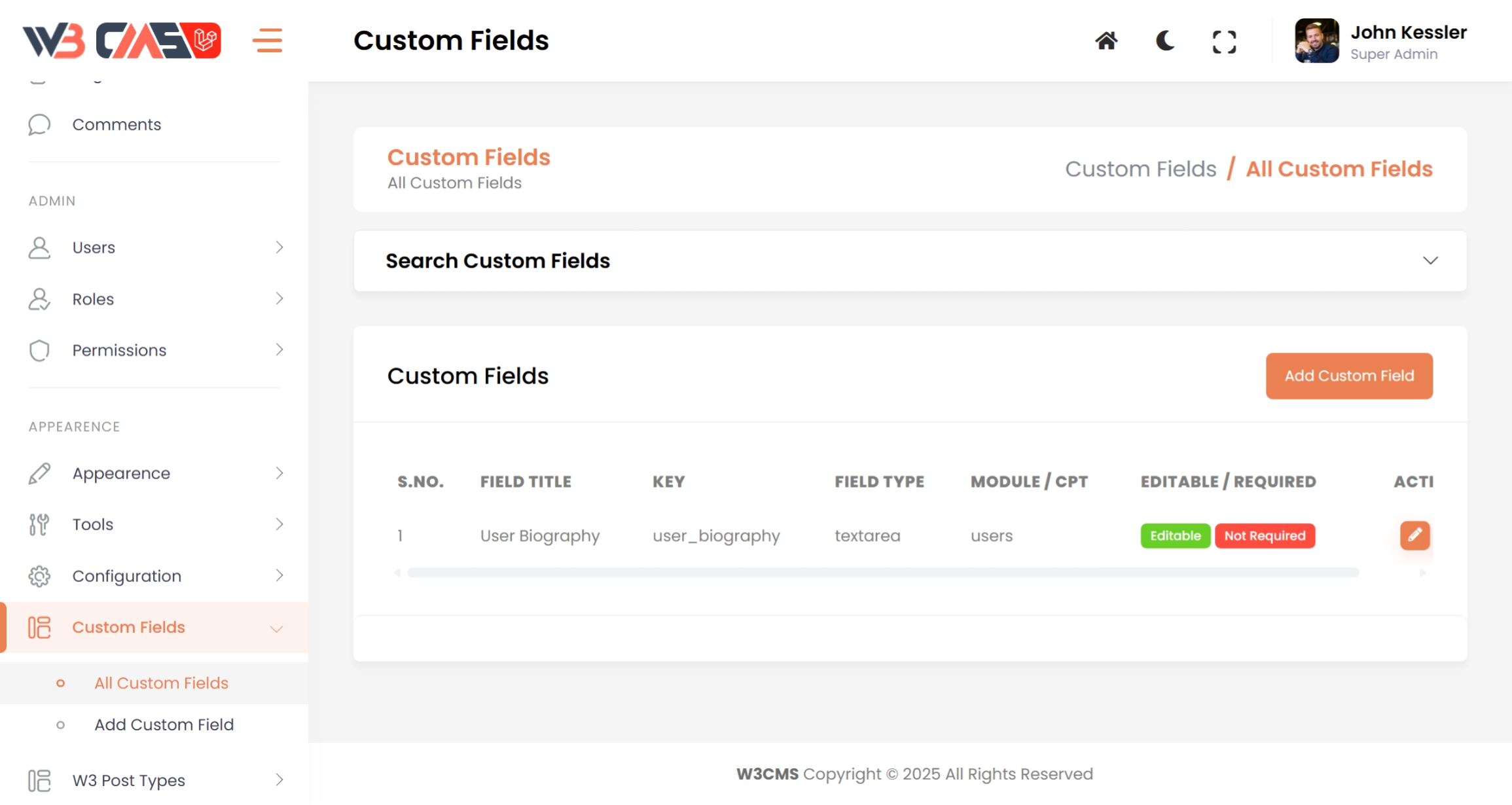Click the edit pencil icon for User Biography

[1414, 535]
